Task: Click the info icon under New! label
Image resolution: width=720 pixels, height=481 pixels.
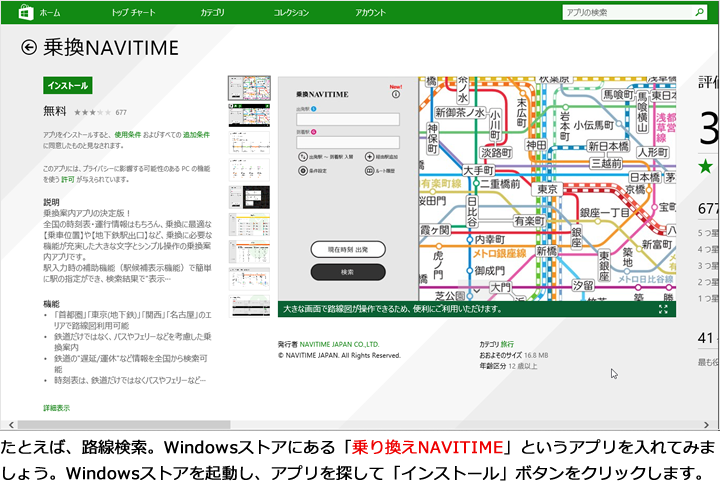Action: click(395, 94)
